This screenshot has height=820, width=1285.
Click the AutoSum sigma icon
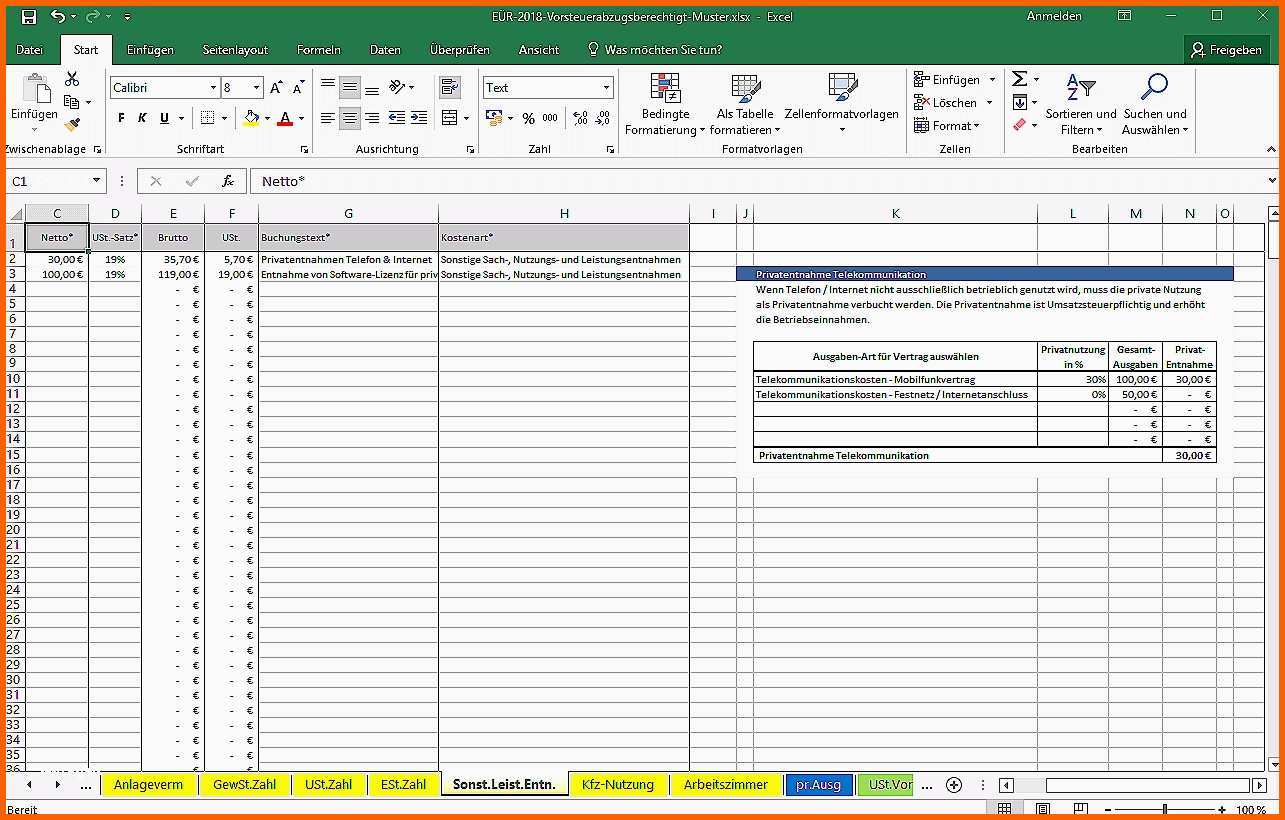tap(1019, 79)
